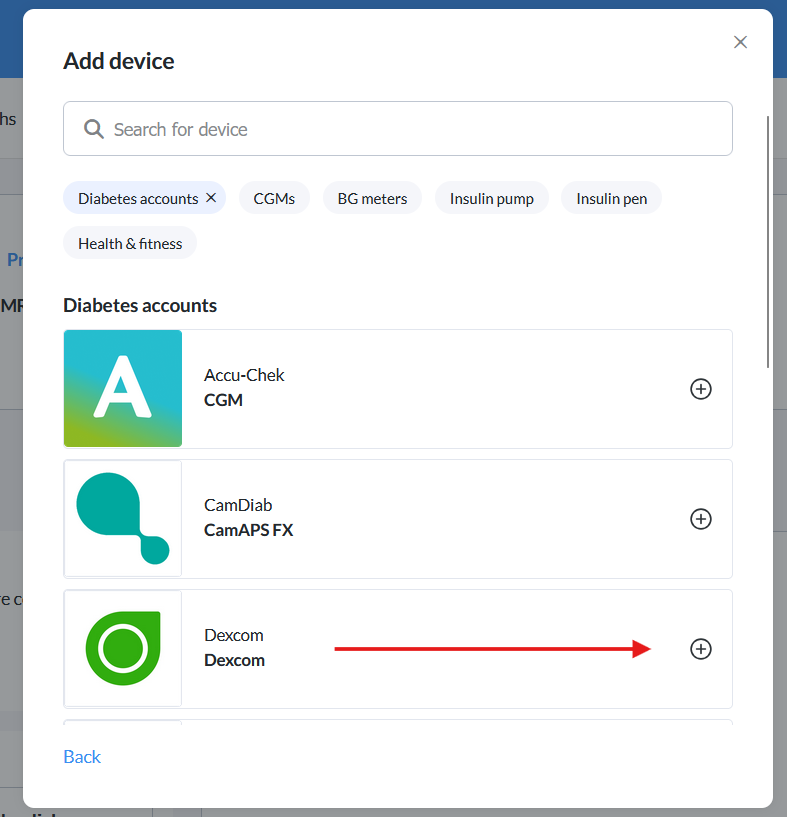The height and width of the screenshot is (817, 787).
Task: Select the bold Dexcom product label
Action: (235, 660)
